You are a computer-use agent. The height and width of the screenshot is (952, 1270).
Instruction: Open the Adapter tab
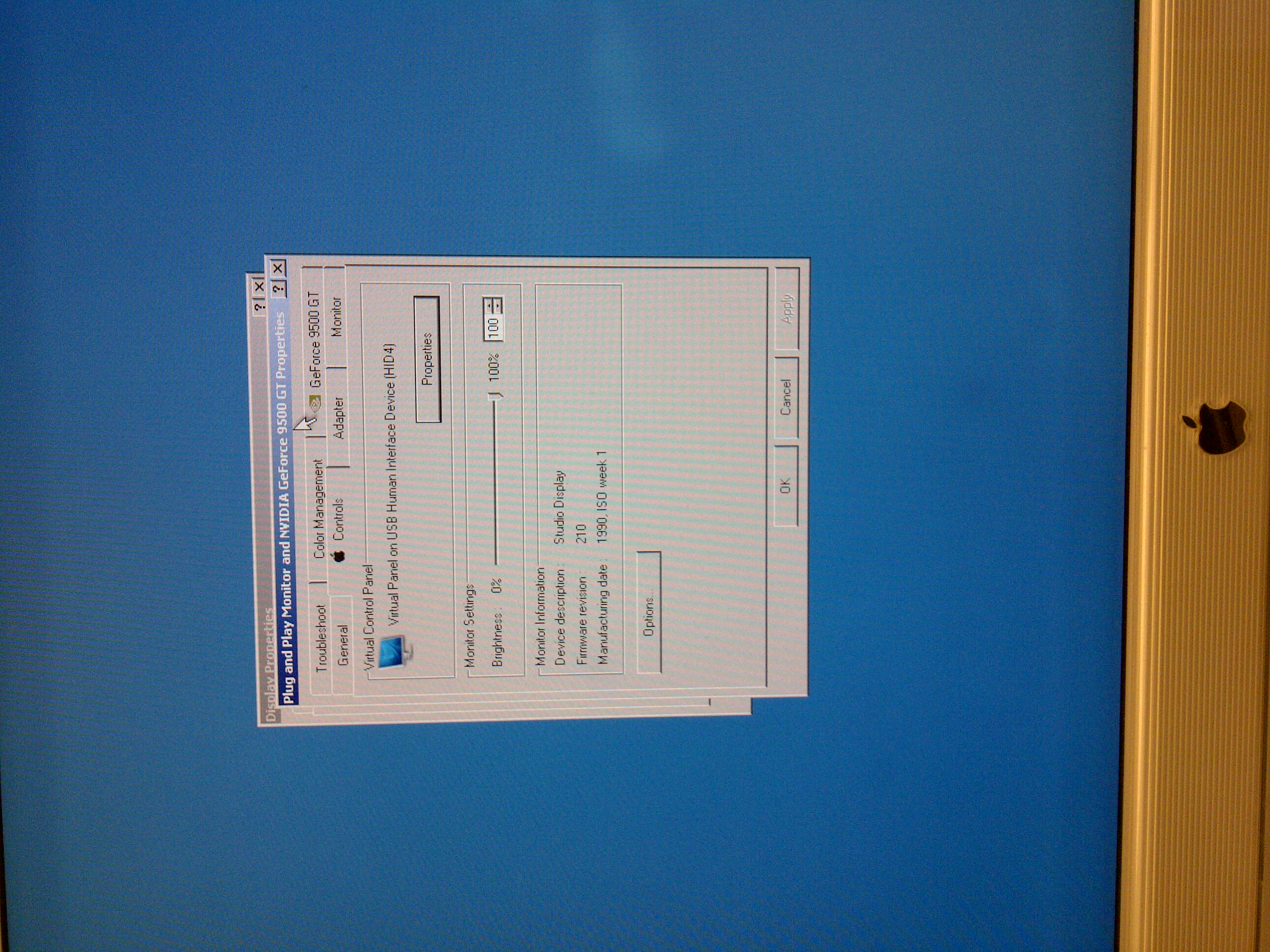click(x=337, y=418)
